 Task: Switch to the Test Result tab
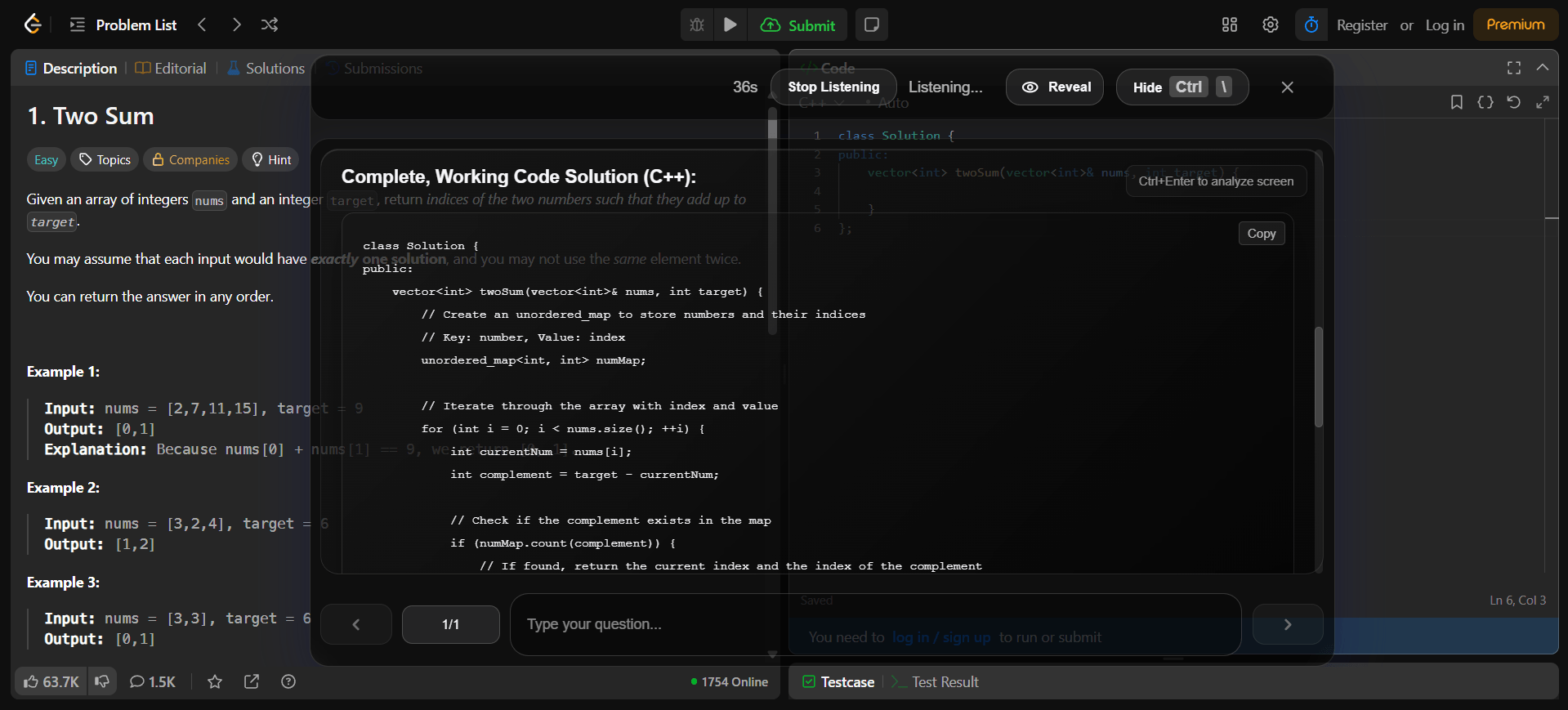click(x=936, y=682)
